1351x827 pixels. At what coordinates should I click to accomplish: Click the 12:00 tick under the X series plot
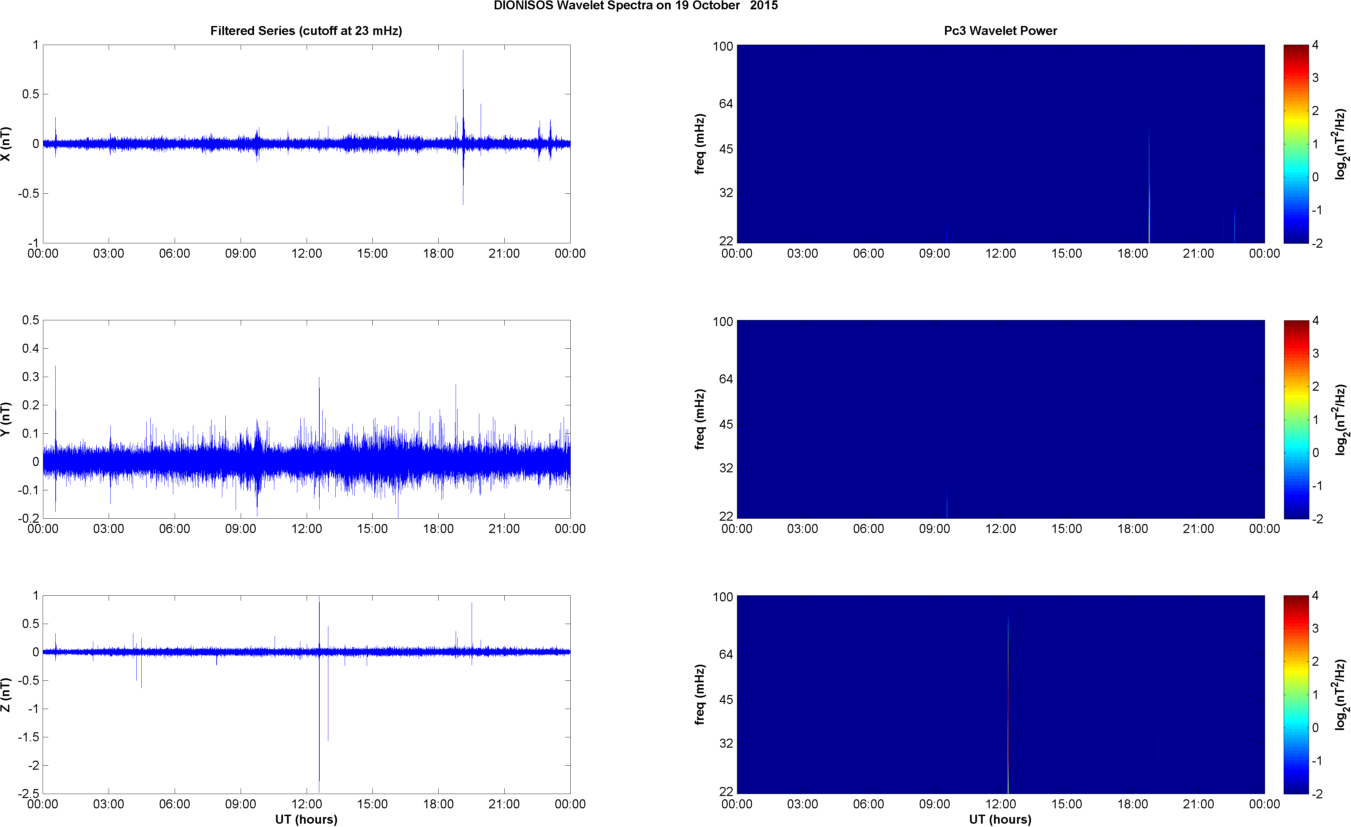click(x=306, y=254)
